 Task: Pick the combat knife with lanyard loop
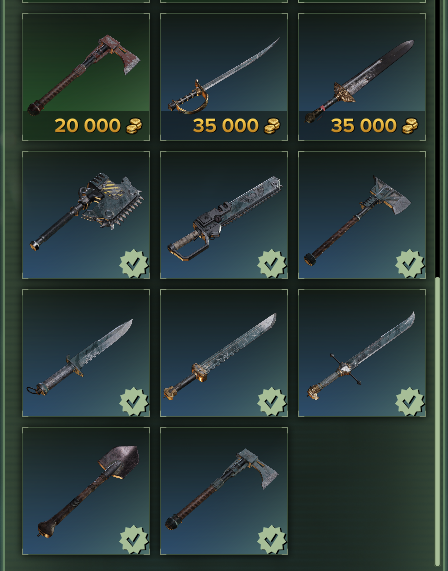86,353
